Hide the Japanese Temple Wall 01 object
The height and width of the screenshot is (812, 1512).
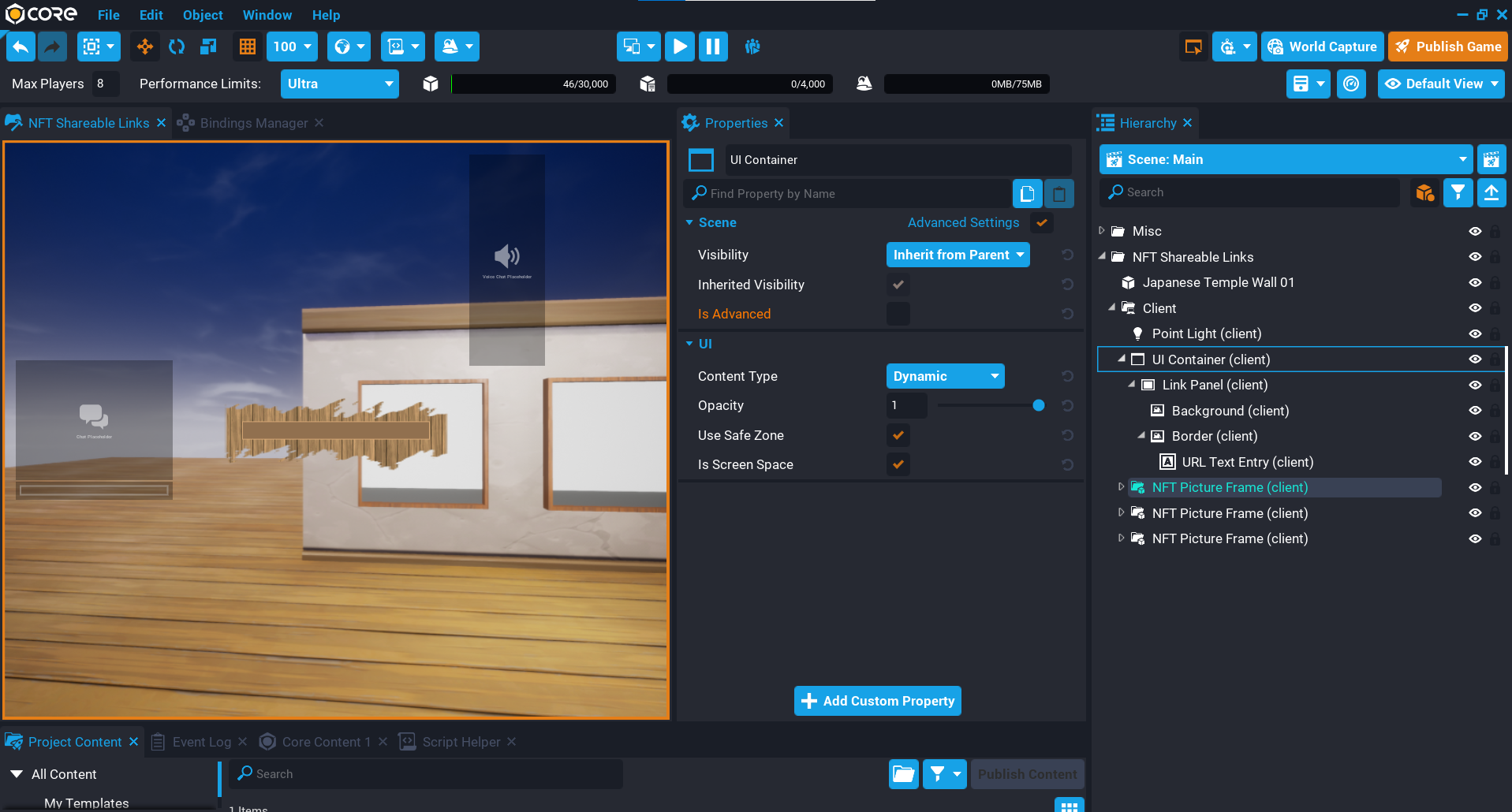tap(1474, 282)
